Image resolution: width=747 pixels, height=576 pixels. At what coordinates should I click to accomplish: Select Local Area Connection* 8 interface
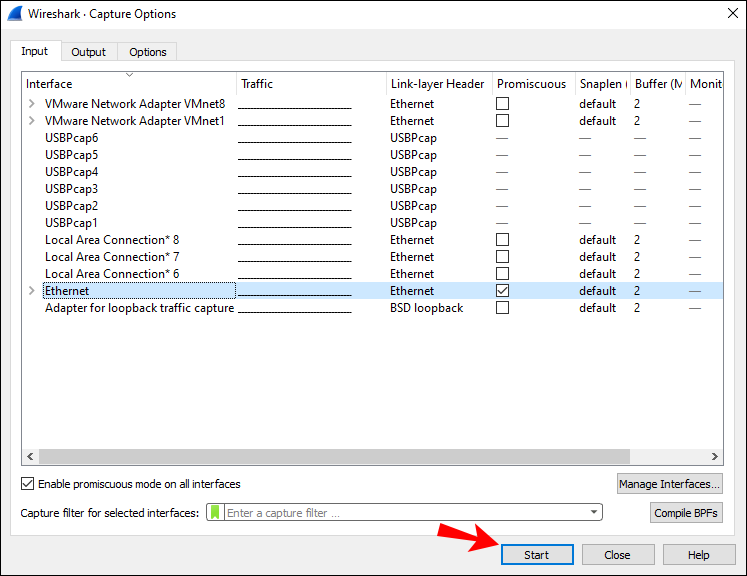pos(112,240)
